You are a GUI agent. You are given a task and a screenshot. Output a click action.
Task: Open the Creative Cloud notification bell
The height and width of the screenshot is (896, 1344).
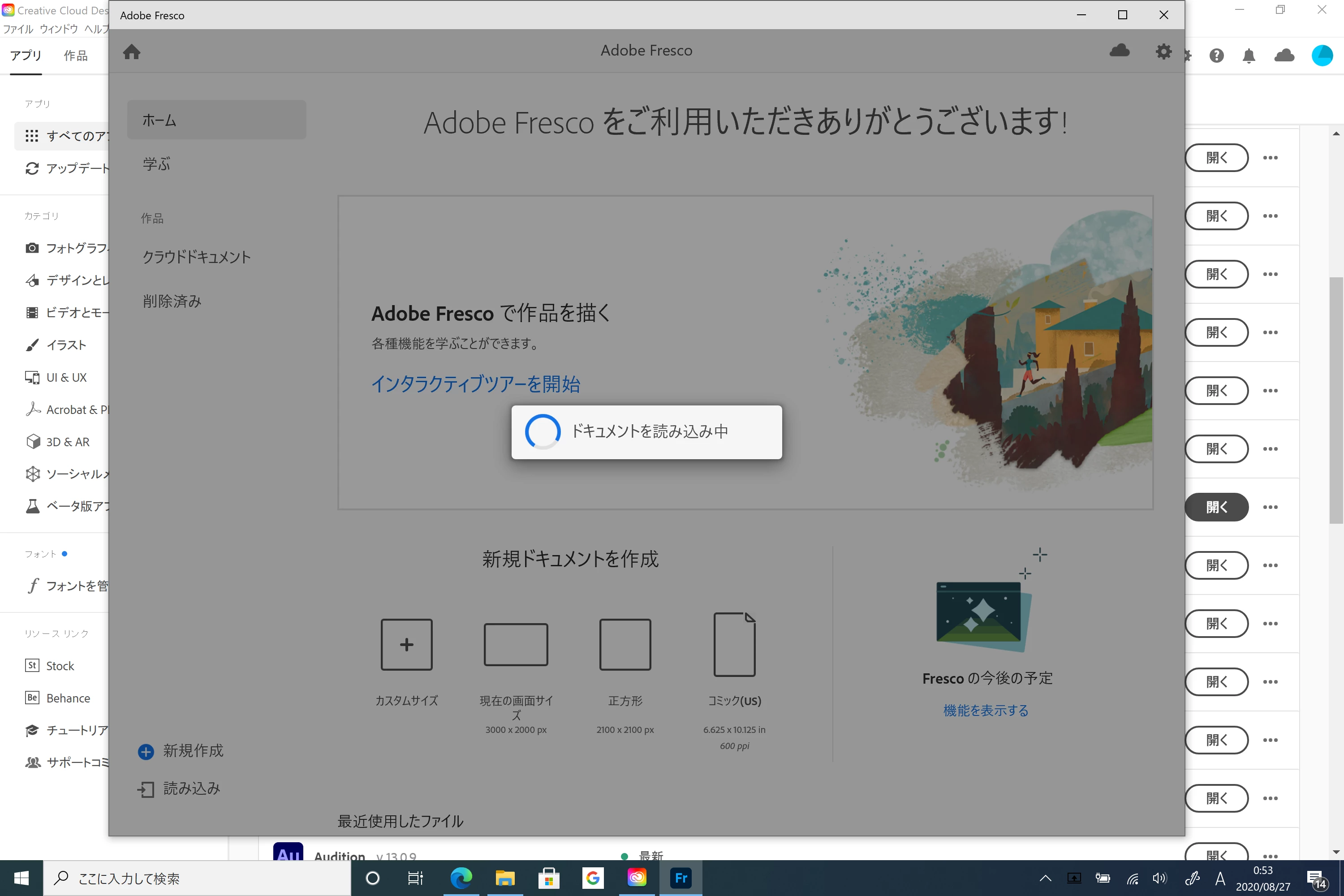coord(1249,56)
